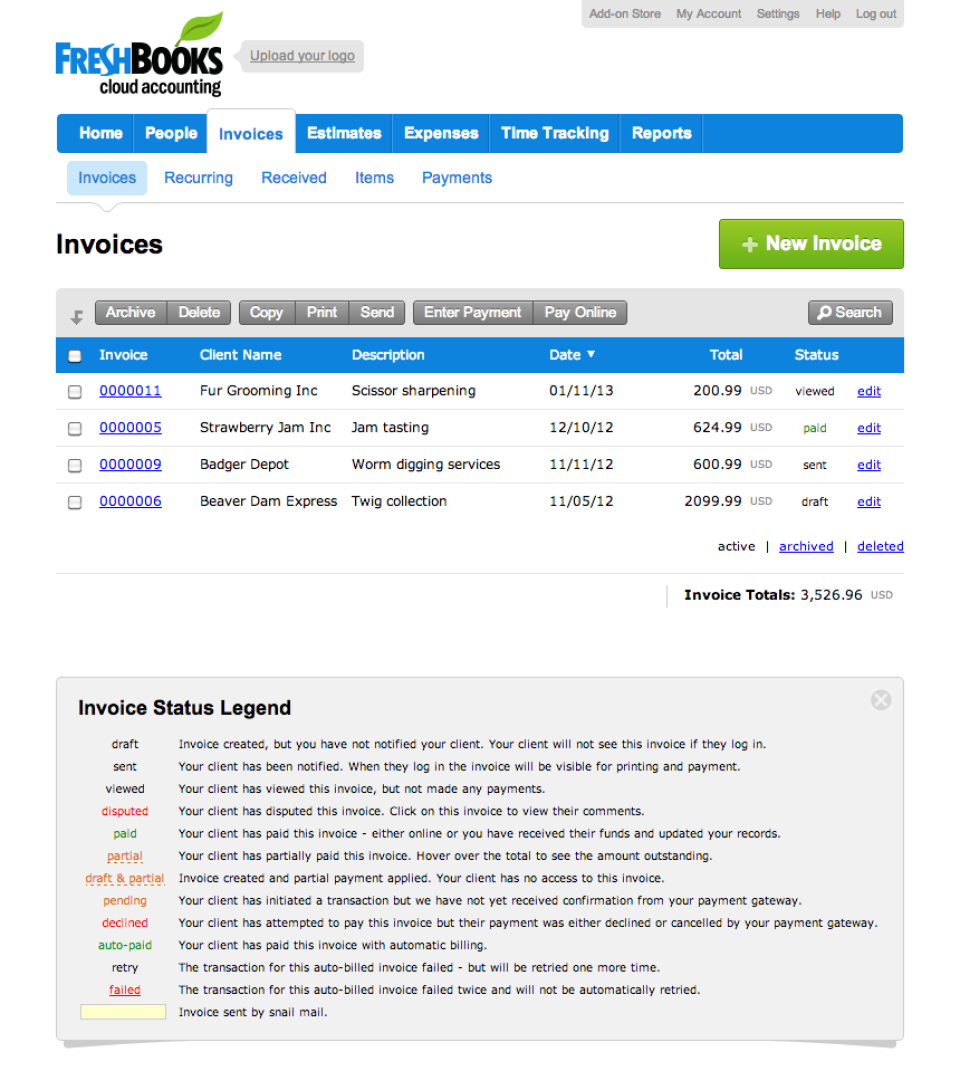View archived invoices
960x1071 pixels.
806,546
